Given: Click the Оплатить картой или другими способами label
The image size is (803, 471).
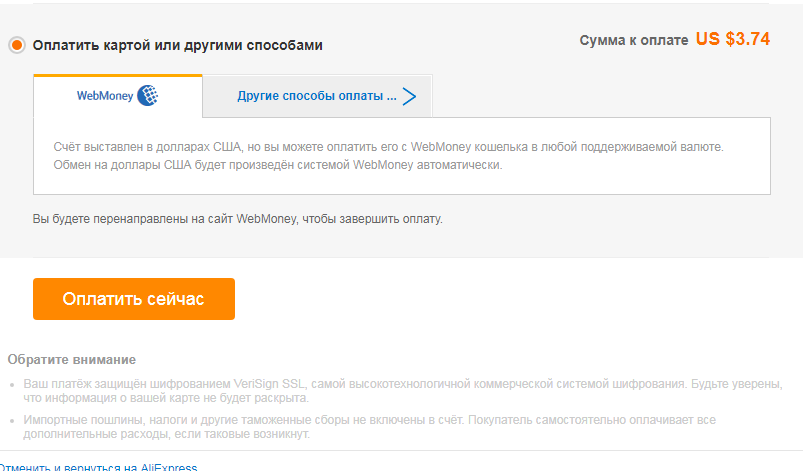Looking at the screenshot, I should pyautogui.click(x=178, y=45).
